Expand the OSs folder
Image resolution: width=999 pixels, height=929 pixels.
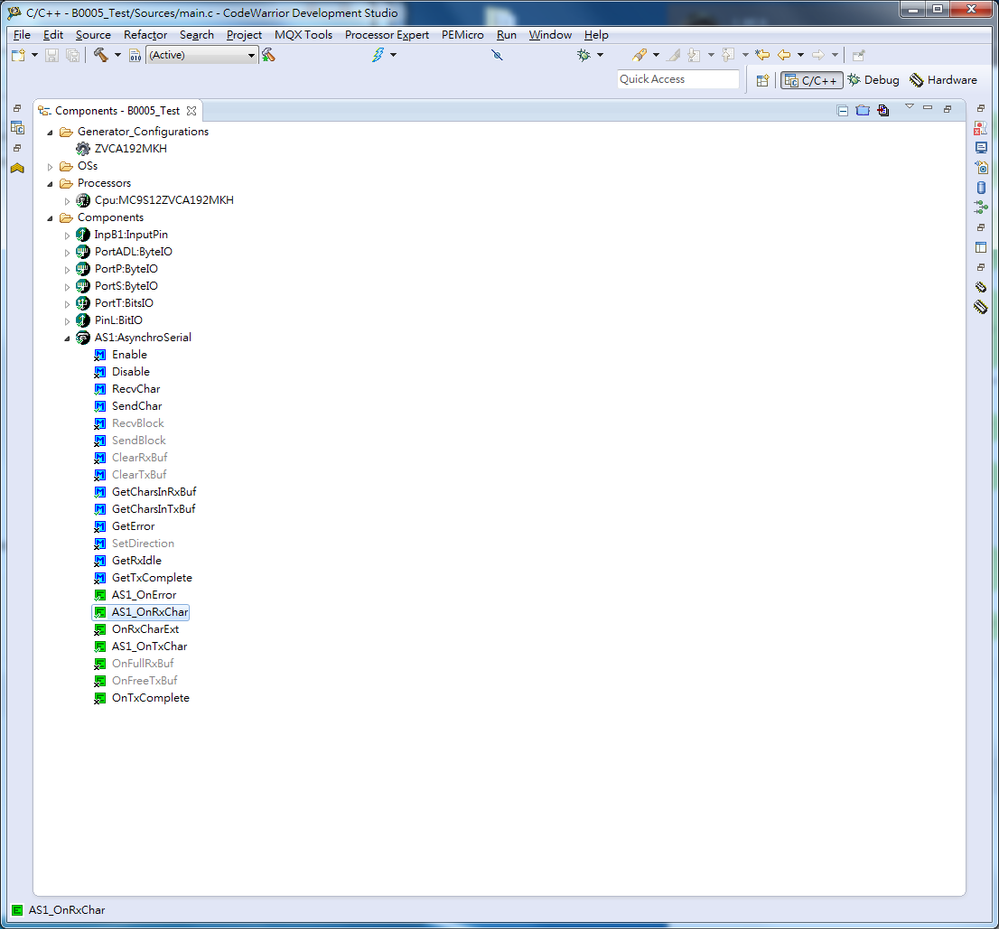(50, 167)
